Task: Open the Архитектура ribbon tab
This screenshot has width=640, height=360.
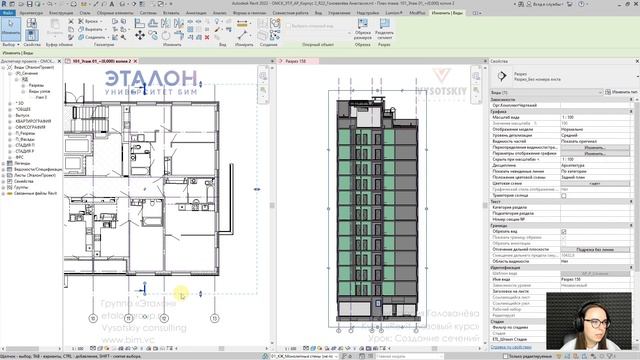Action: click(31, 13)
